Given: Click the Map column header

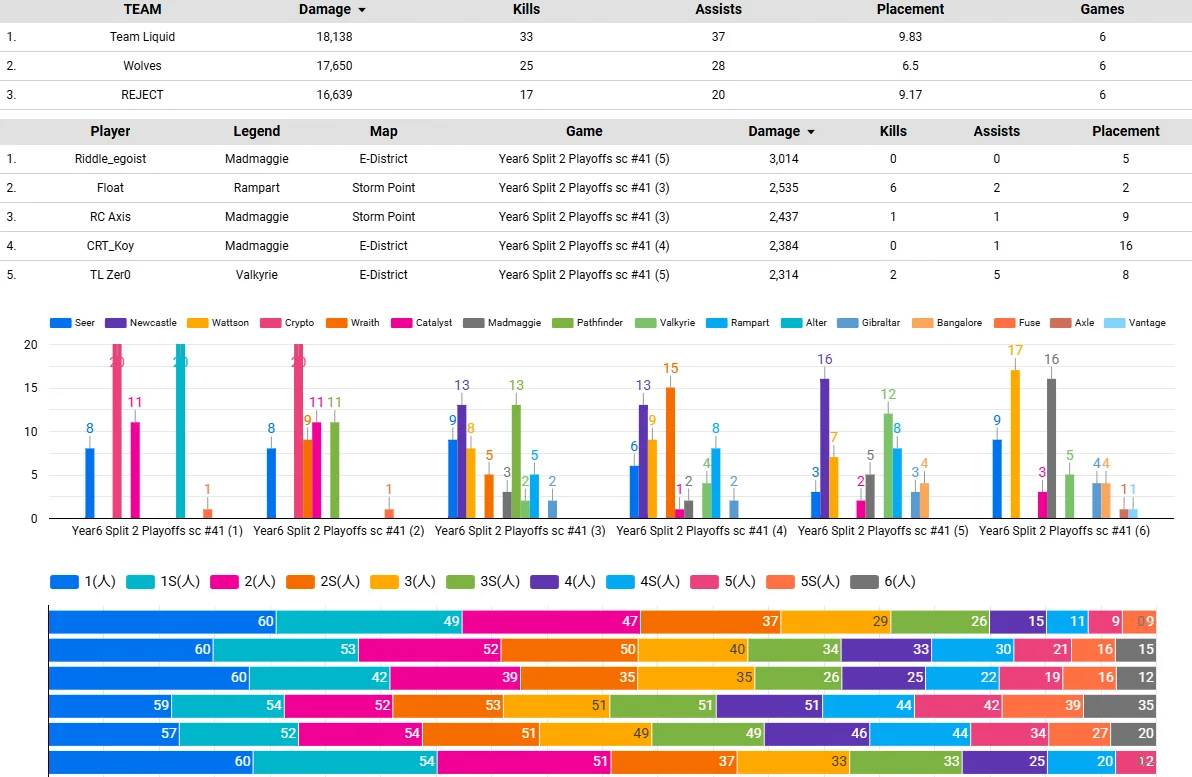Looking at the screenshot, I should pyautogui.click(x=383, y=131).
